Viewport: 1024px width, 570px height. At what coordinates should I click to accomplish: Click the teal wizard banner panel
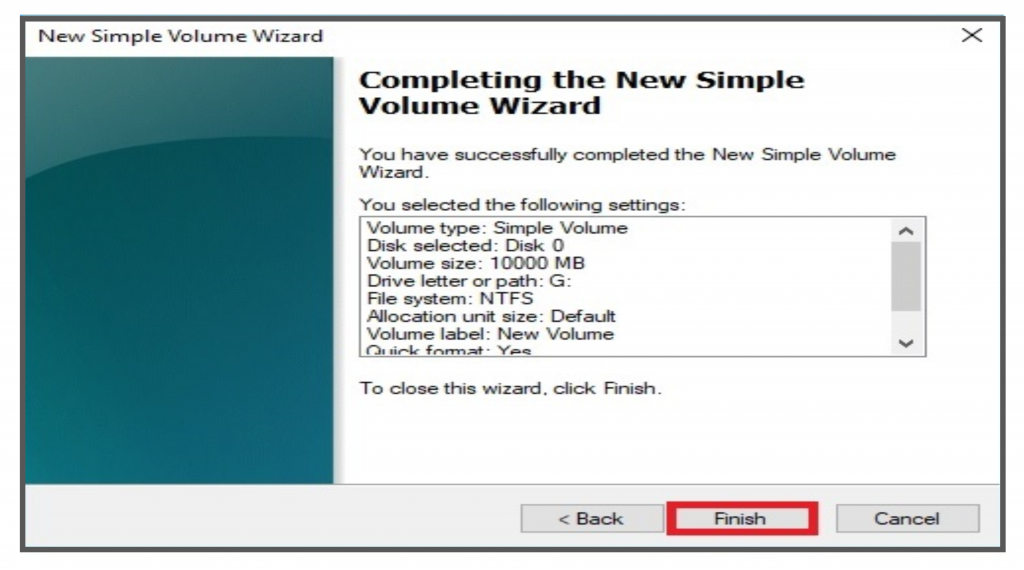(x=180, y=270)
